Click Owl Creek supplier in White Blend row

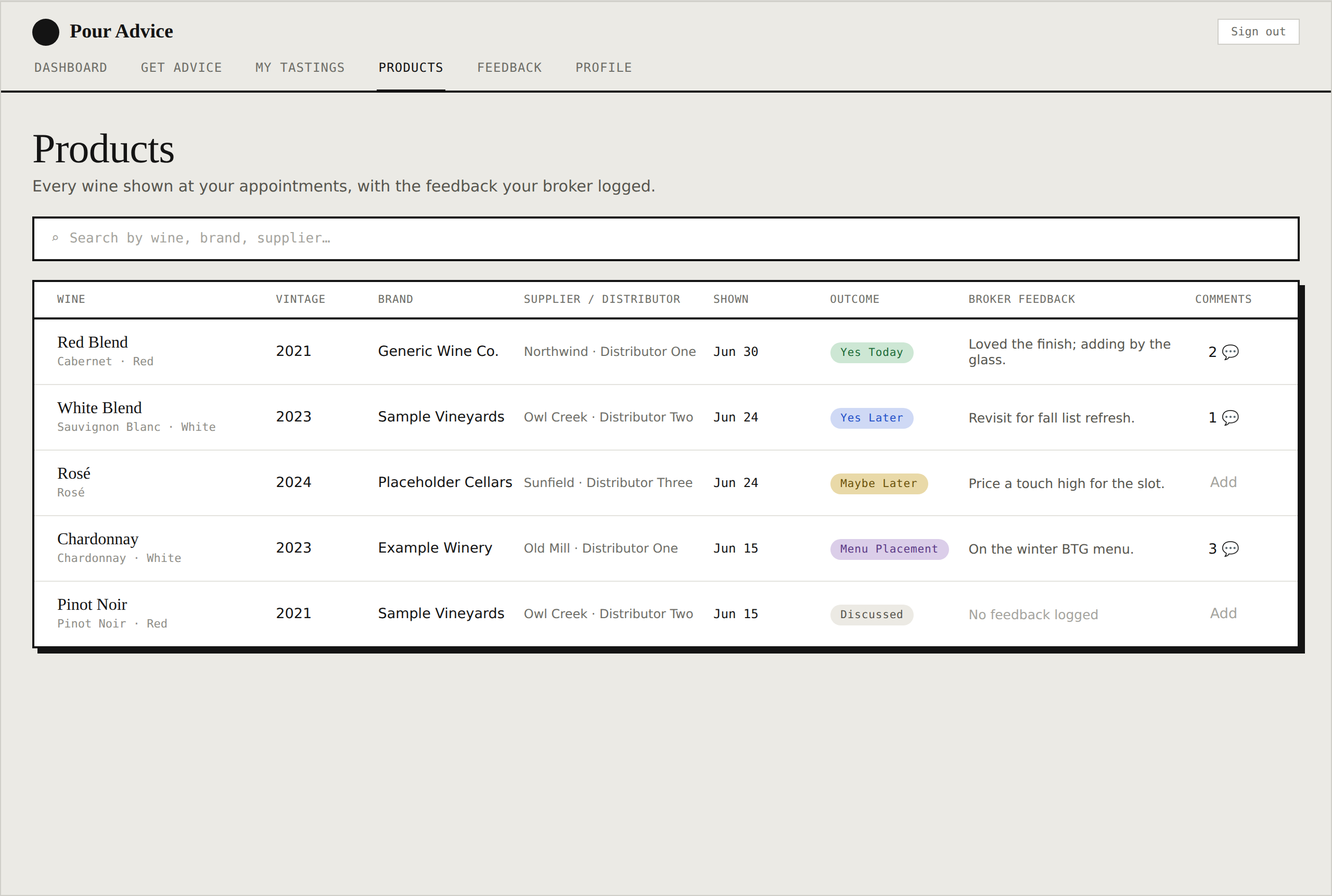click(x=608, y=417)
